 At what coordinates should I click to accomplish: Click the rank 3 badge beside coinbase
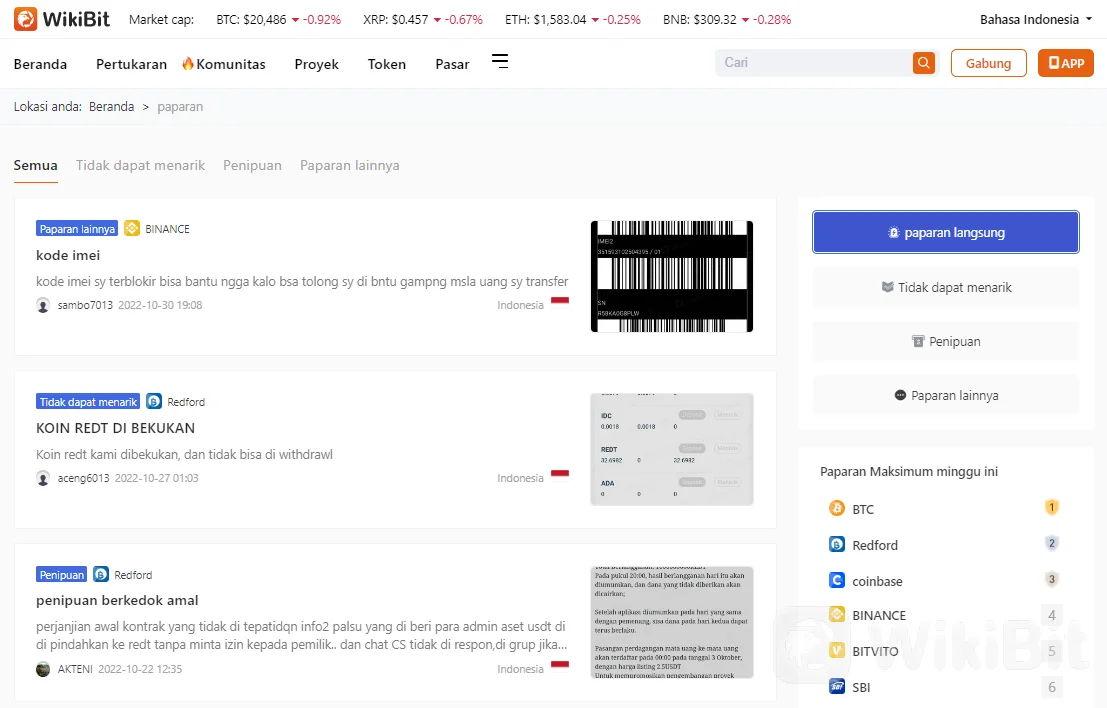pyautogui.click(x=1051, y=580)
